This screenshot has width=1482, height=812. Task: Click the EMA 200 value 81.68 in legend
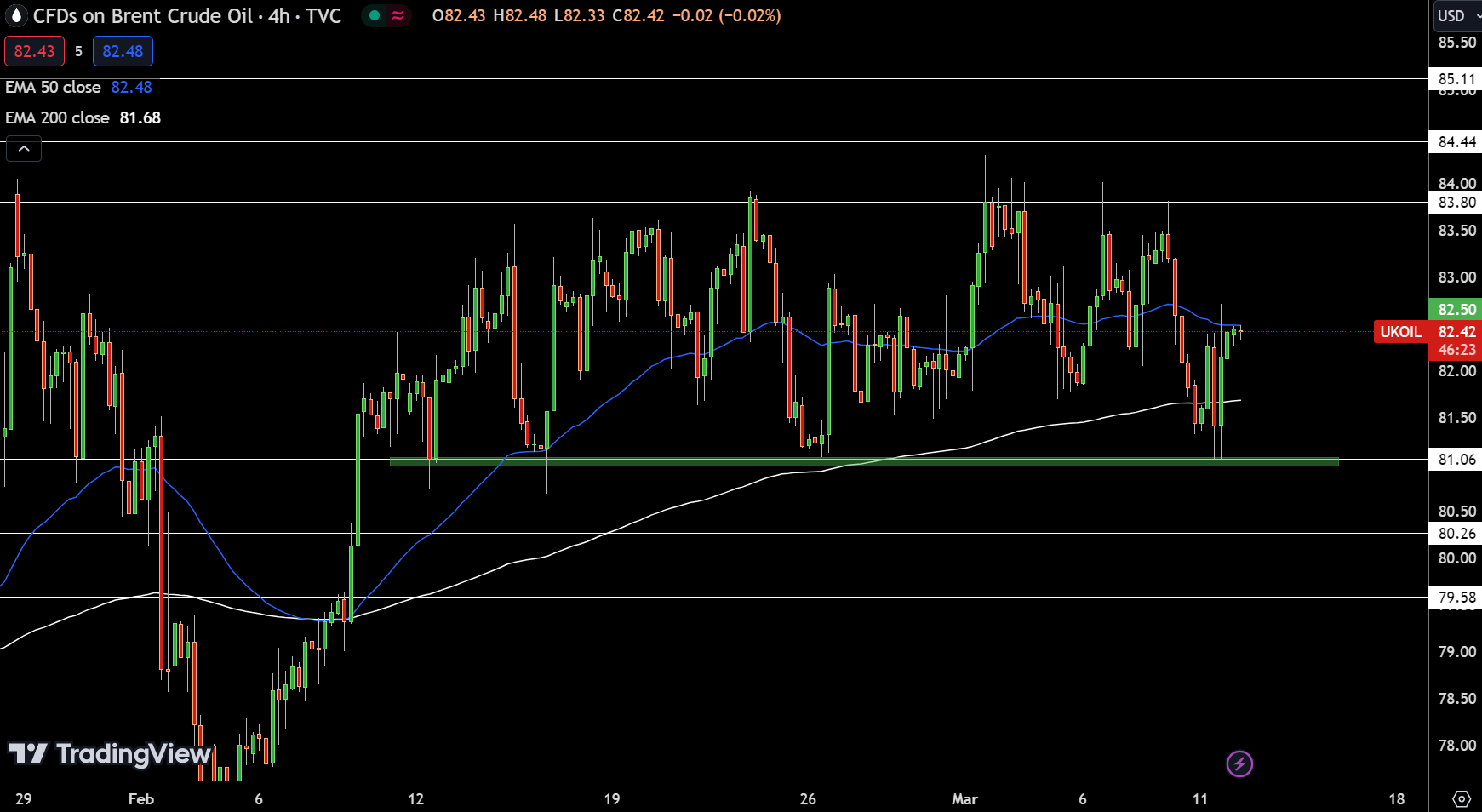click(140, 118)
